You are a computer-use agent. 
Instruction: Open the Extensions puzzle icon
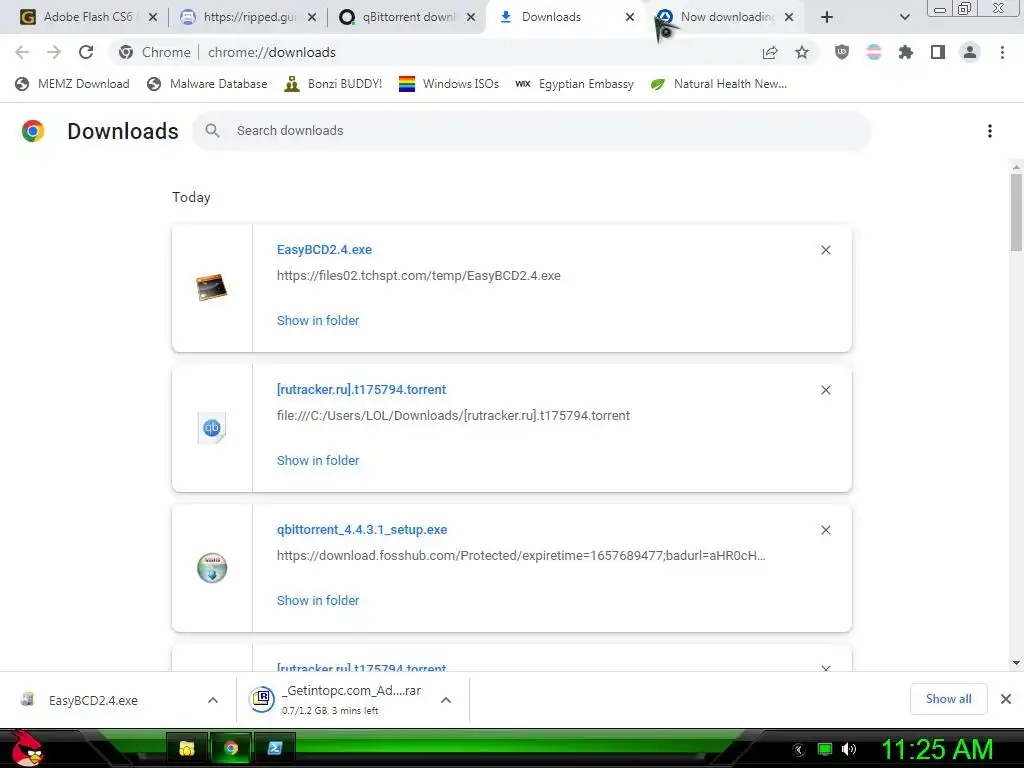pyautogui.click(x=906, y=52)
